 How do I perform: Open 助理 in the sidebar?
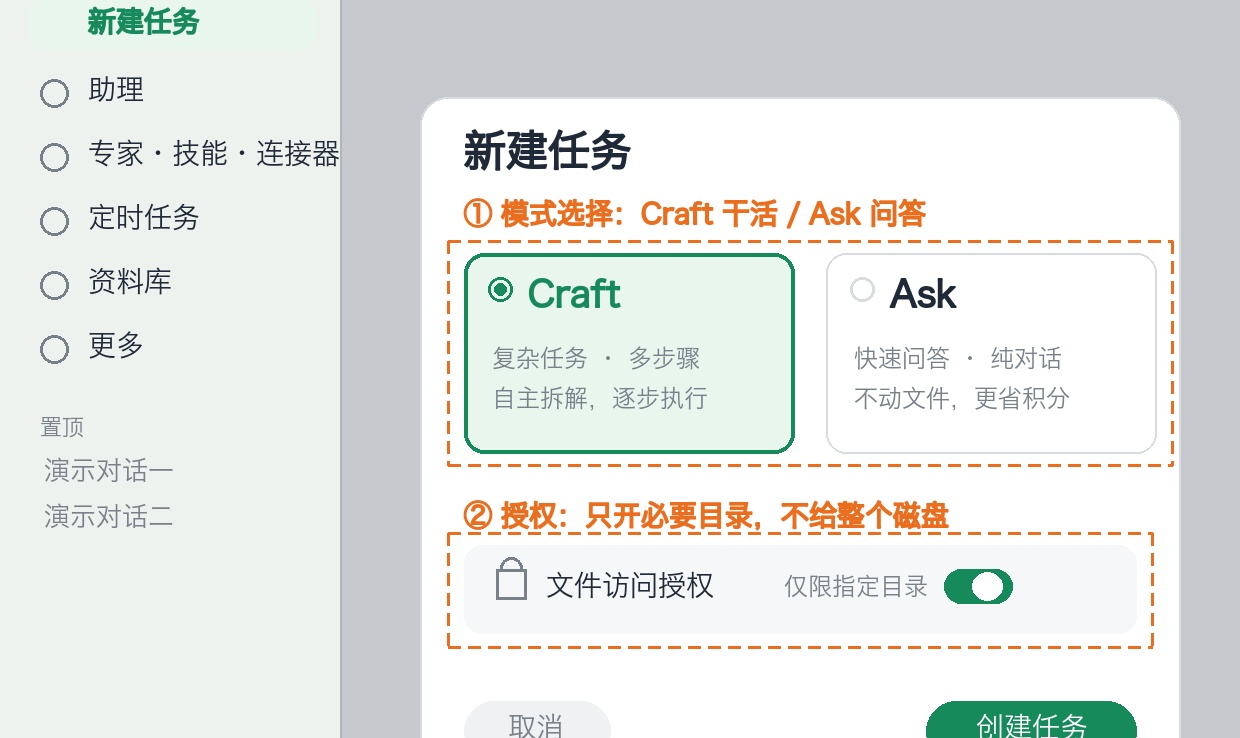pyautogui.click(x=116, y=90)
